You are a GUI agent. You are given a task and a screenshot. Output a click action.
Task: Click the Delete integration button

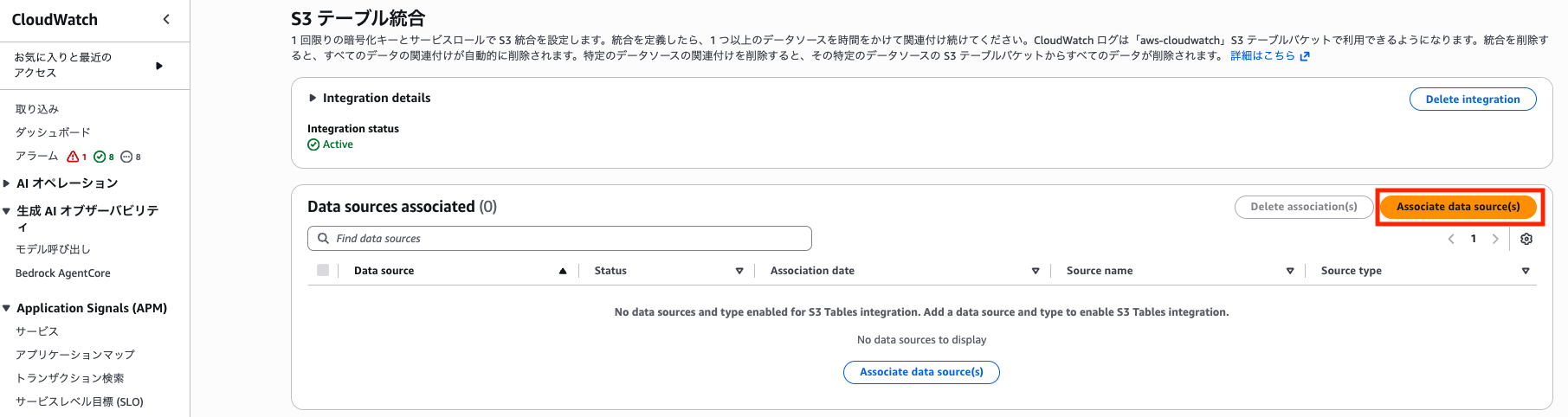1473,99
